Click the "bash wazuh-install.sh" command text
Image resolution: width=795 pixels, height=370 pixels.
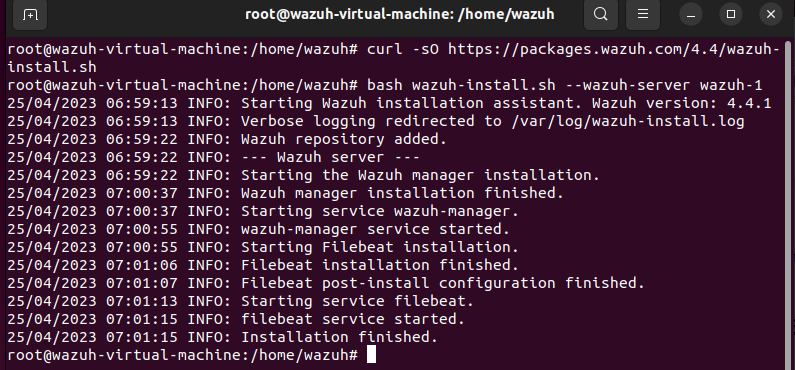point(461,85)
